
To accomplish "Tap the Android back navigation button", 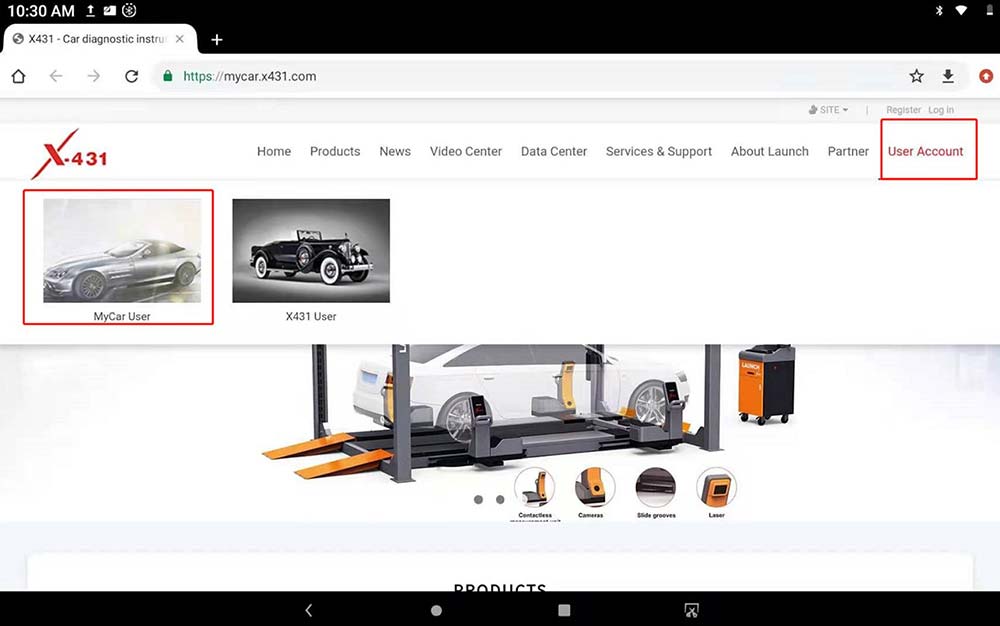I will [309, 611].
